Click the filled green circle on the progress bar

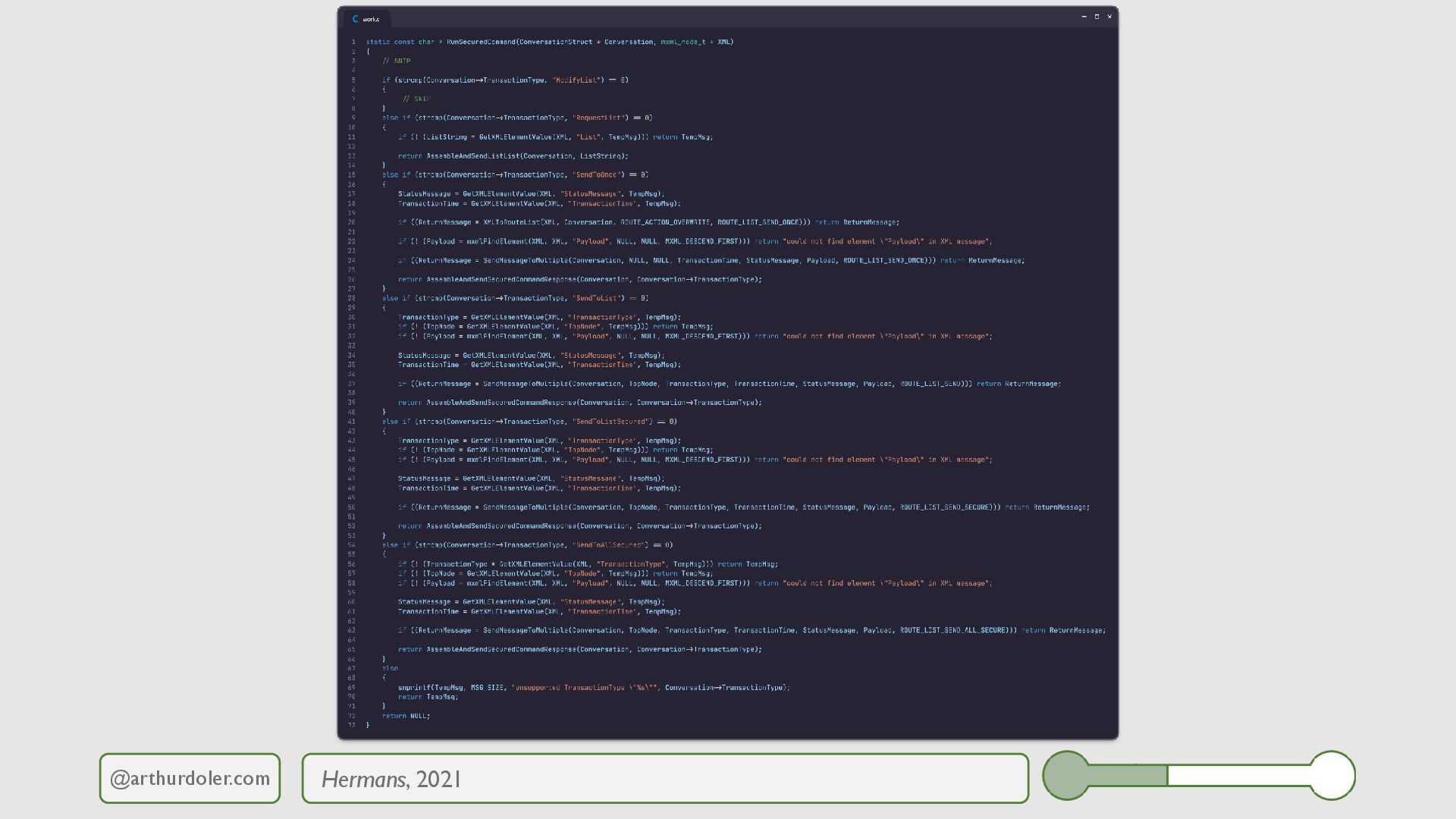(1066, 775)
